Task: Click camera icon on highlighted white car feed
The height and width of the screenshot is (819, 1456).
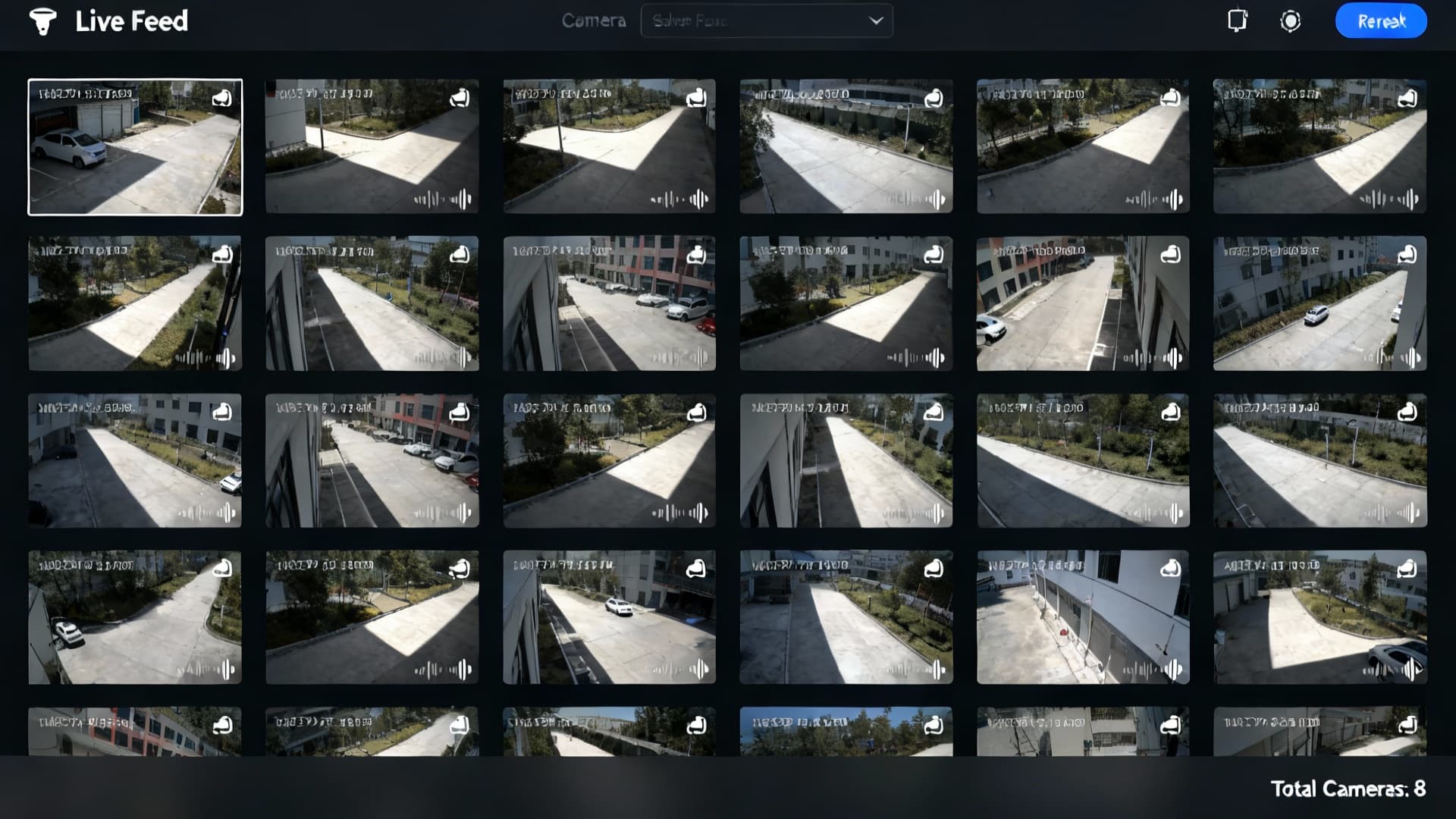Action: [221, 98]
